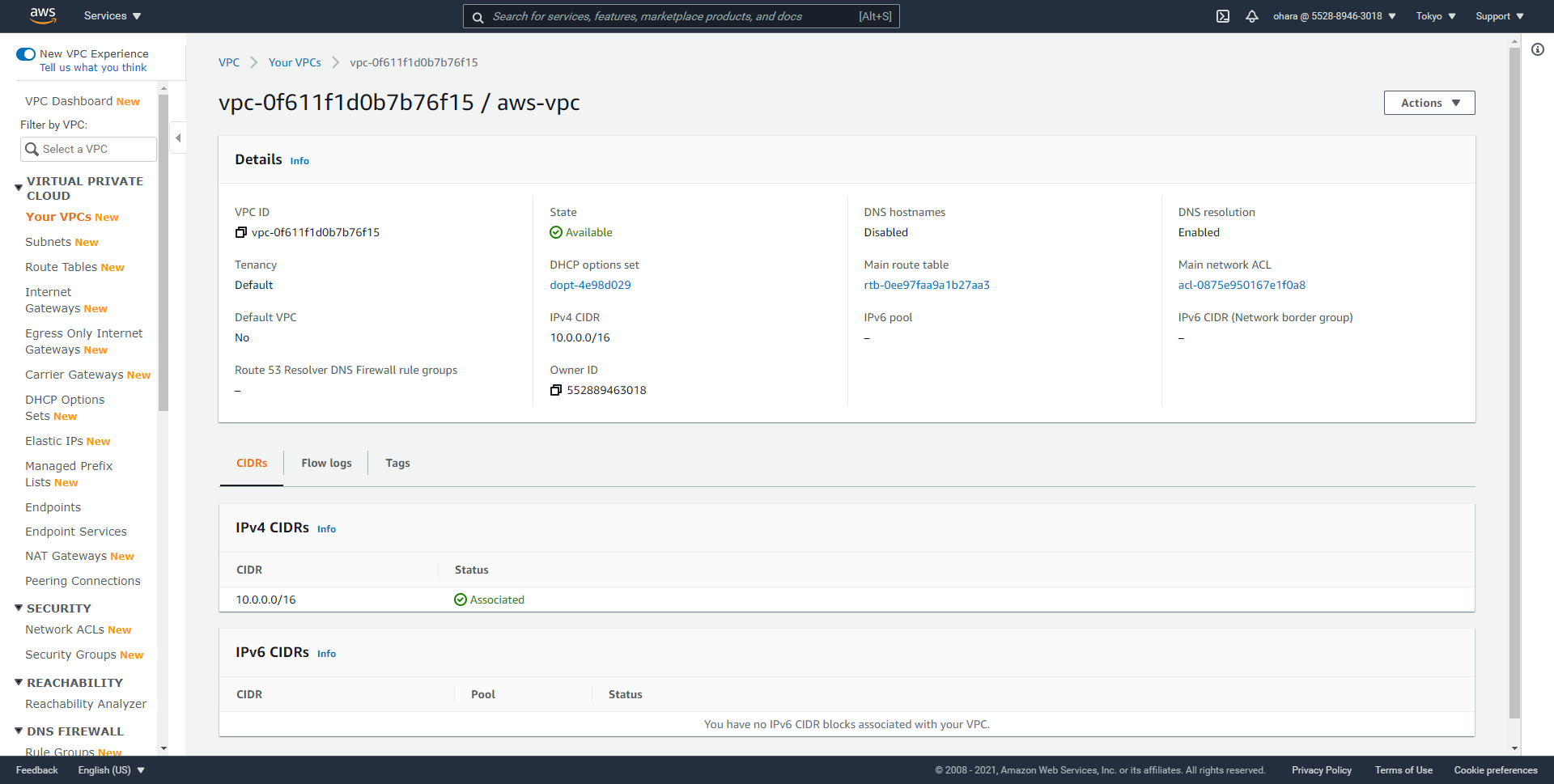Open Cookie preferences in the footer
This screenshot has width=1554, height=784.
point(1496,770)
